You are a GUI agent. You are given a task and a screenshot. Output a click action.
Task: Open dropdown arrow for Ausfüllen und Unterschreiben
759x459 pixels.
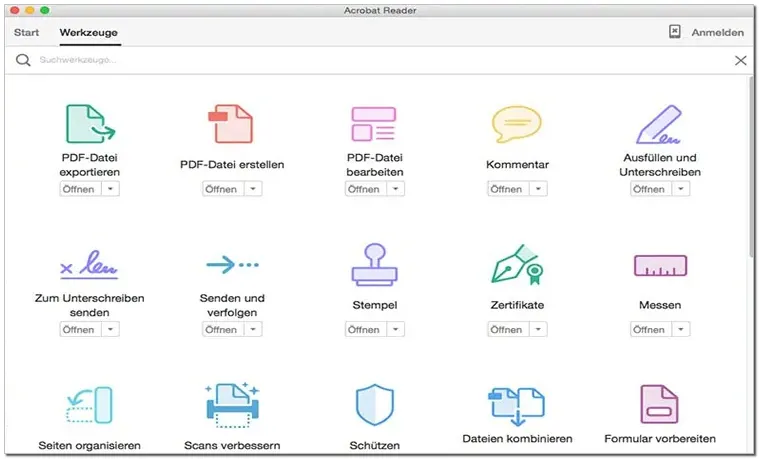(681, 189)
